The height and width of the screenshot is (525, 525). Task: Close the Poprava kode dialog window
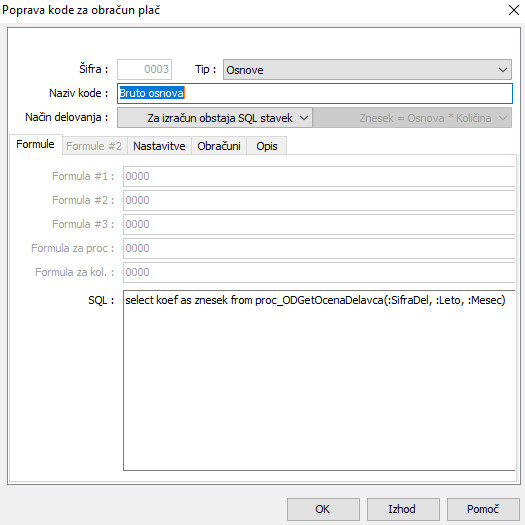click(x=514, y=10)
